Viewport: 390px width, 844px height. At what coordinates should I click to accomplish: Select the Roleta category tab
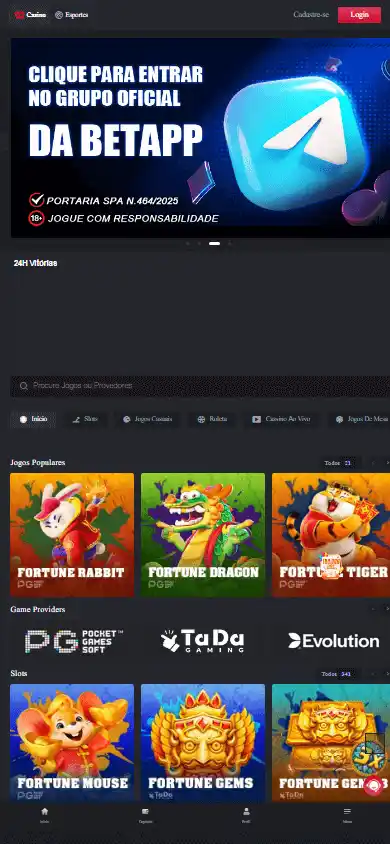(212, 419)
